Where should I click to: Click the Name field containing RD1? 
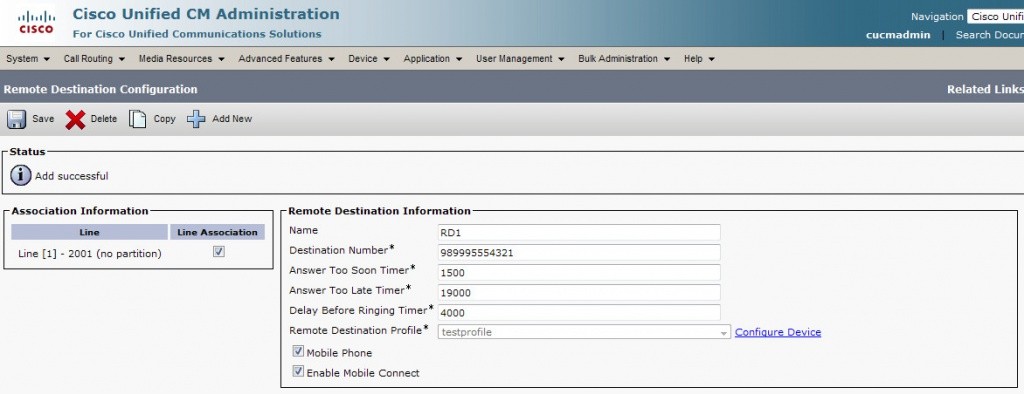coord(579,233)
